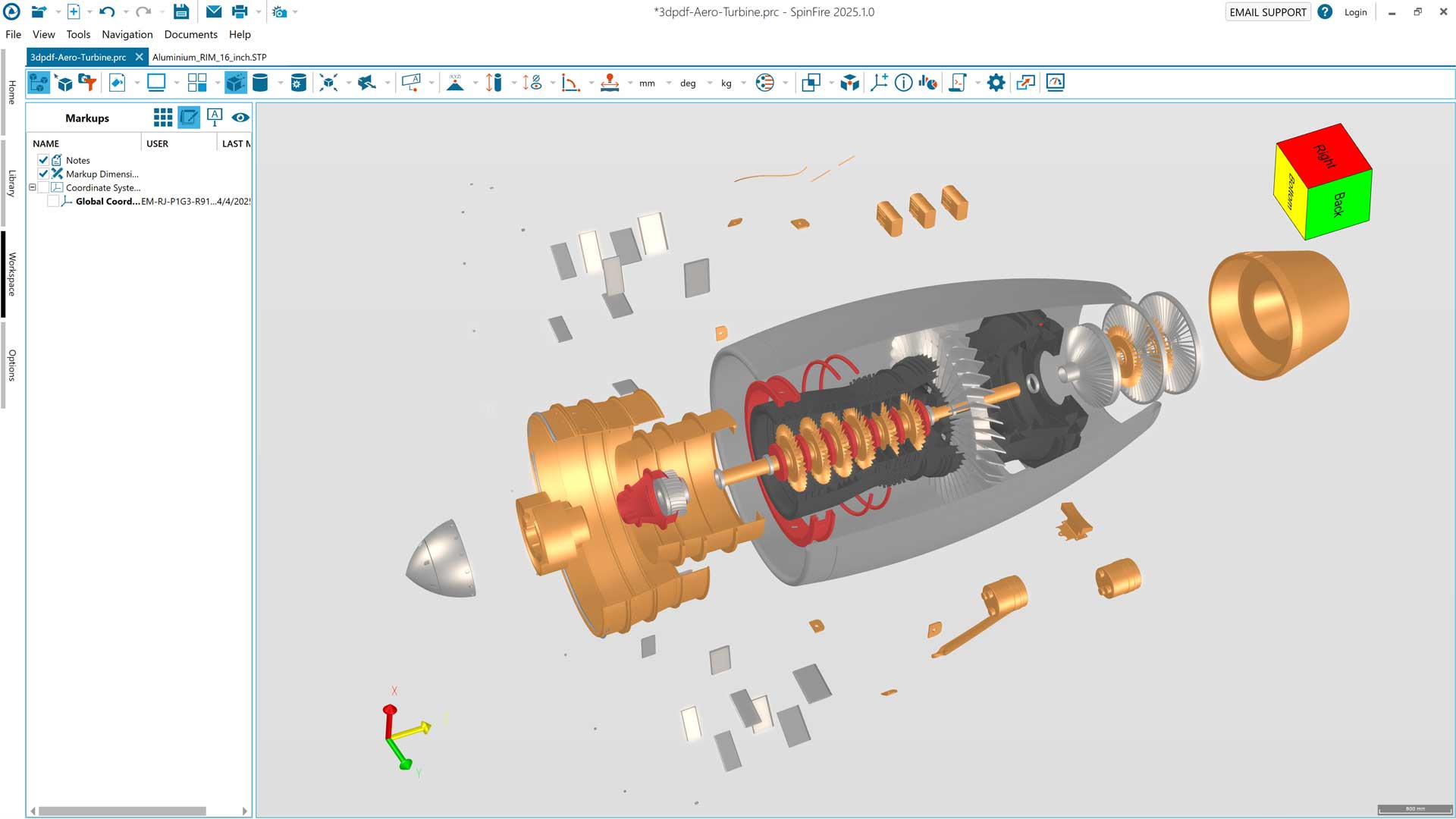Add a coordinate system with toolbar icon
1456x819 pixels.
(879, 83)
